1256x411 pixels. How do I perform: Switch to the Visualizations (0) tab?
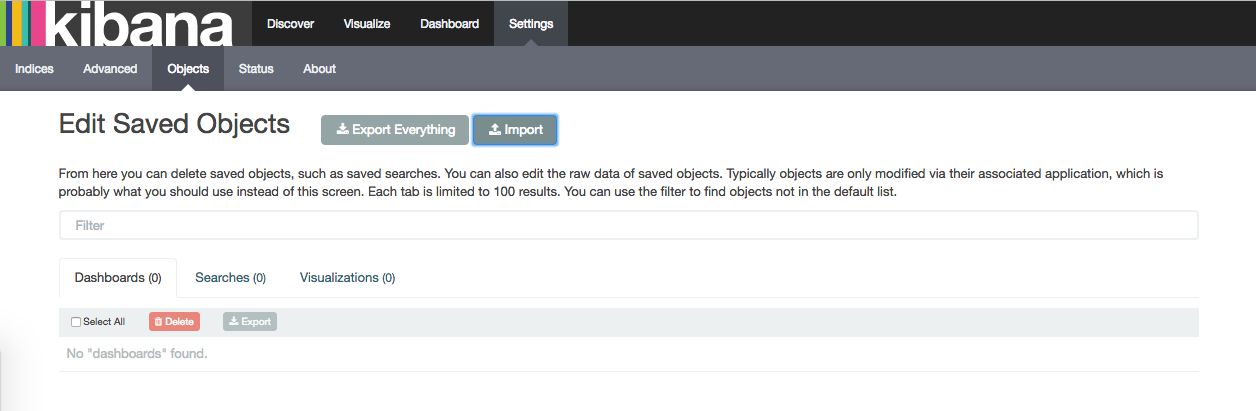[347, 278]
